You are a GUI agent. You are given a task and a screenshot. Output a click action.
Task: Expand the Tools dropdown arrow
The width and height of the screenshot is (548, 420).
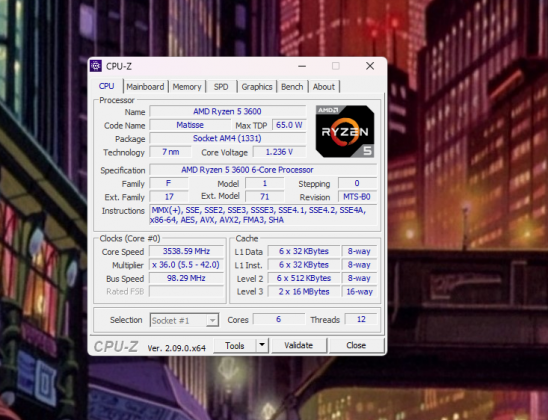[262, 346]
